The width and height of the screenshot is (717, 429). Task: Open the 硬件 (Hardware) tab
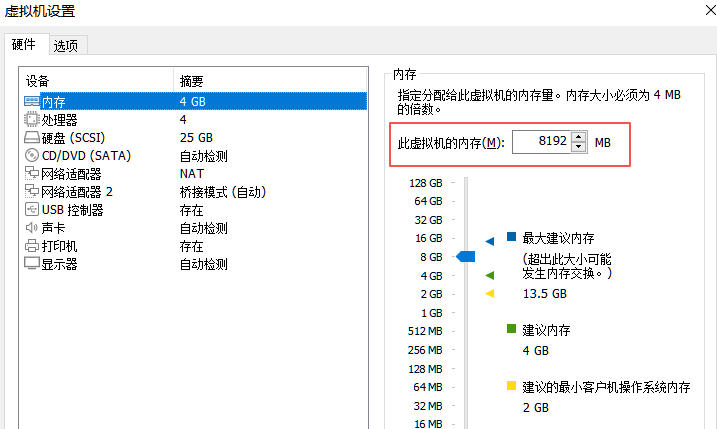point(24,45)
